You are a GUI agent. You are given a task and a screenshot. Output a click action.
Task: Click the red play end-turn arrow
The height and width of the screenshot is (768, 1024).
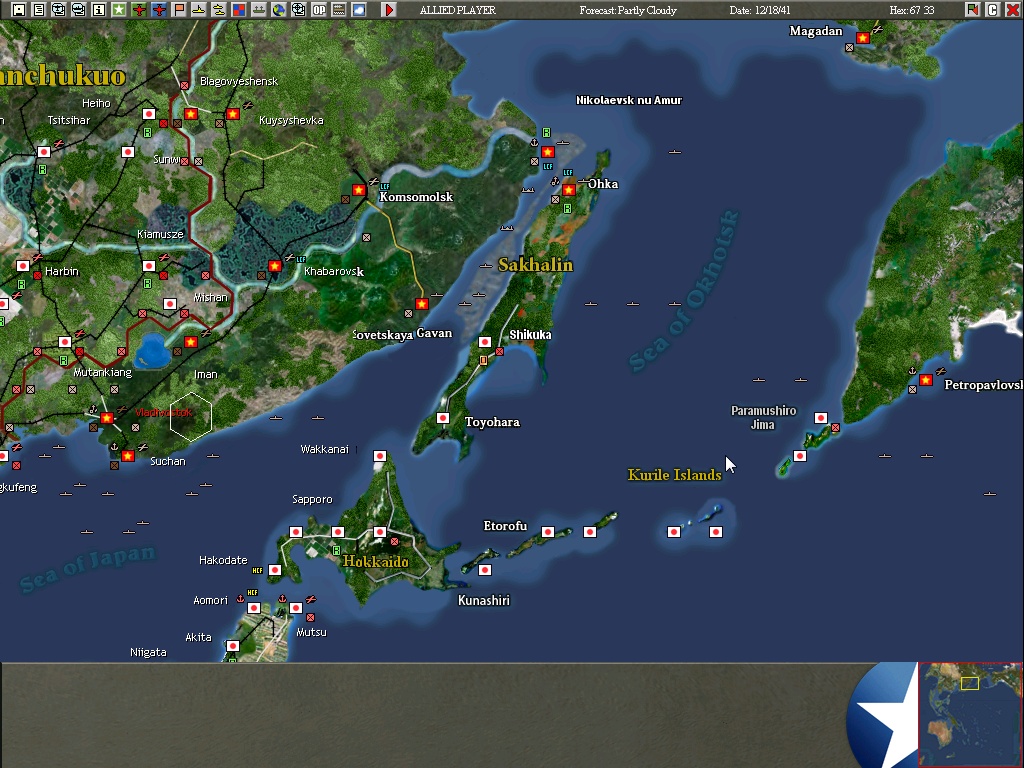[389, 10]
